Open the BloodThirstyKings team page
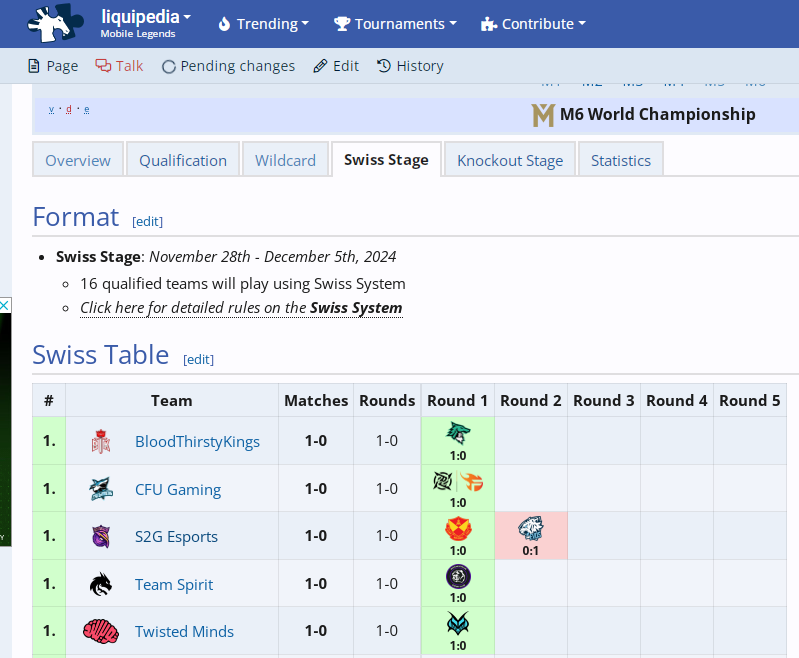Viewport: 799px width, 658px height. 197,441
